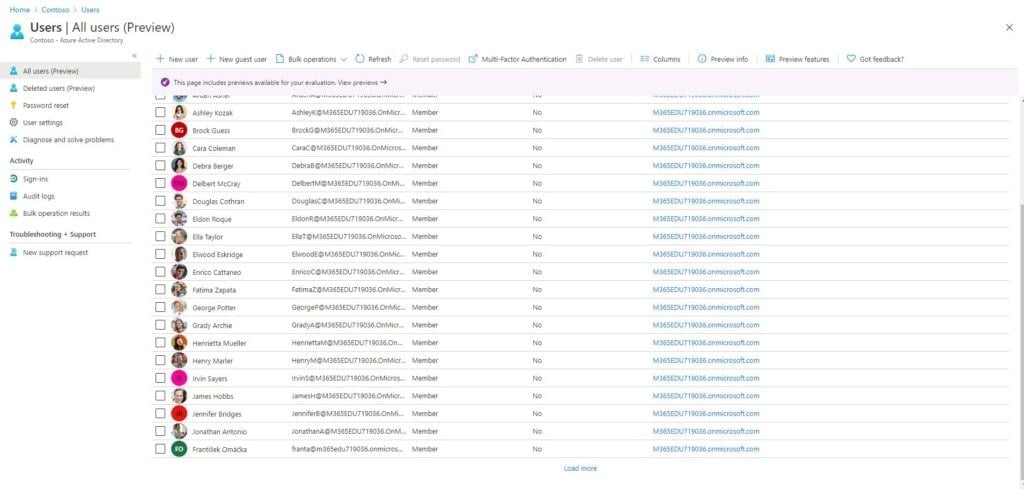Select the checkbox for Ashley Kozak
The image size is (1024, 489).
[160, 112]
